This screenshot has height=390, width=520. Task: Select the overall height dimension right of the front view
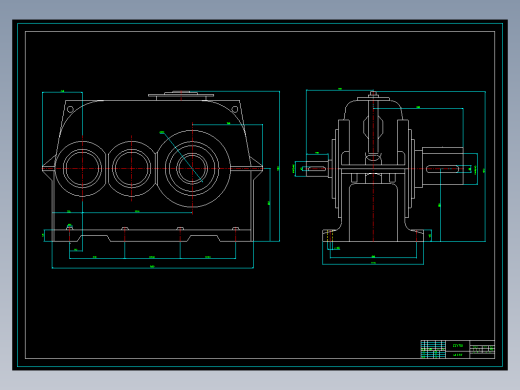279,166
